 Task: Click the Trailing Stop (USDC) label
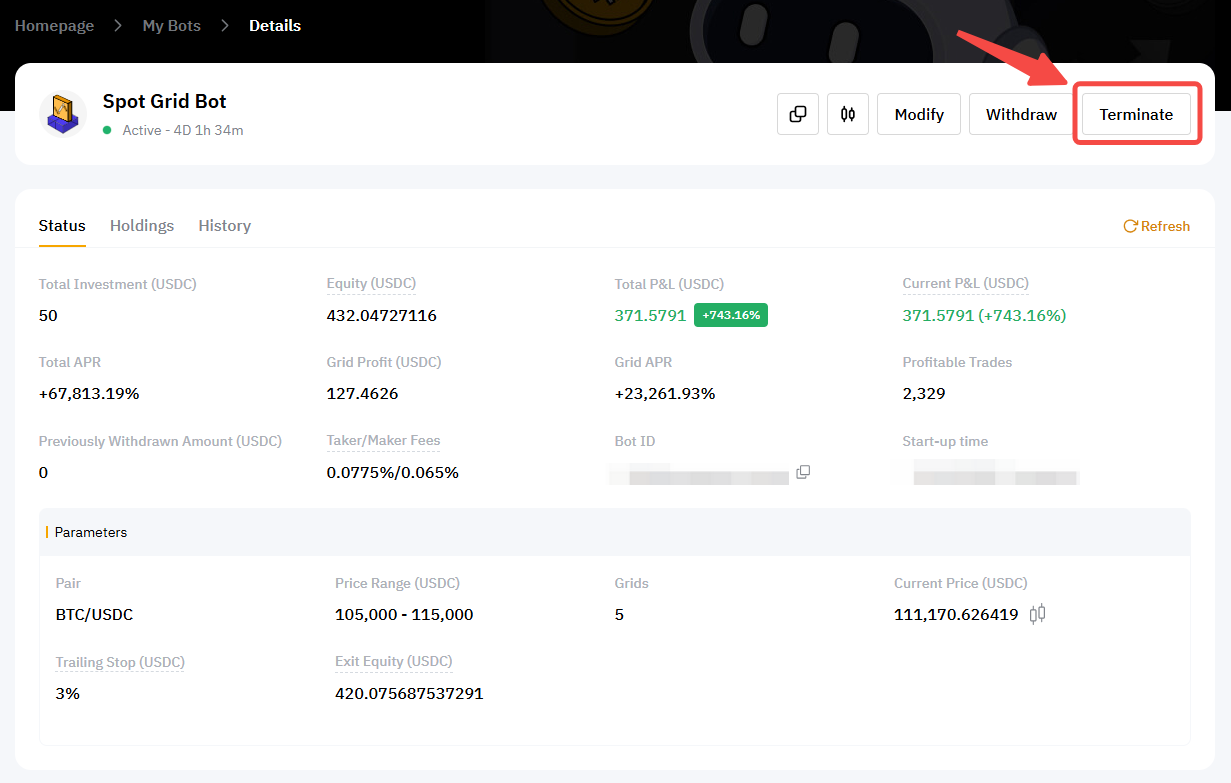click(x=120, y=662)
